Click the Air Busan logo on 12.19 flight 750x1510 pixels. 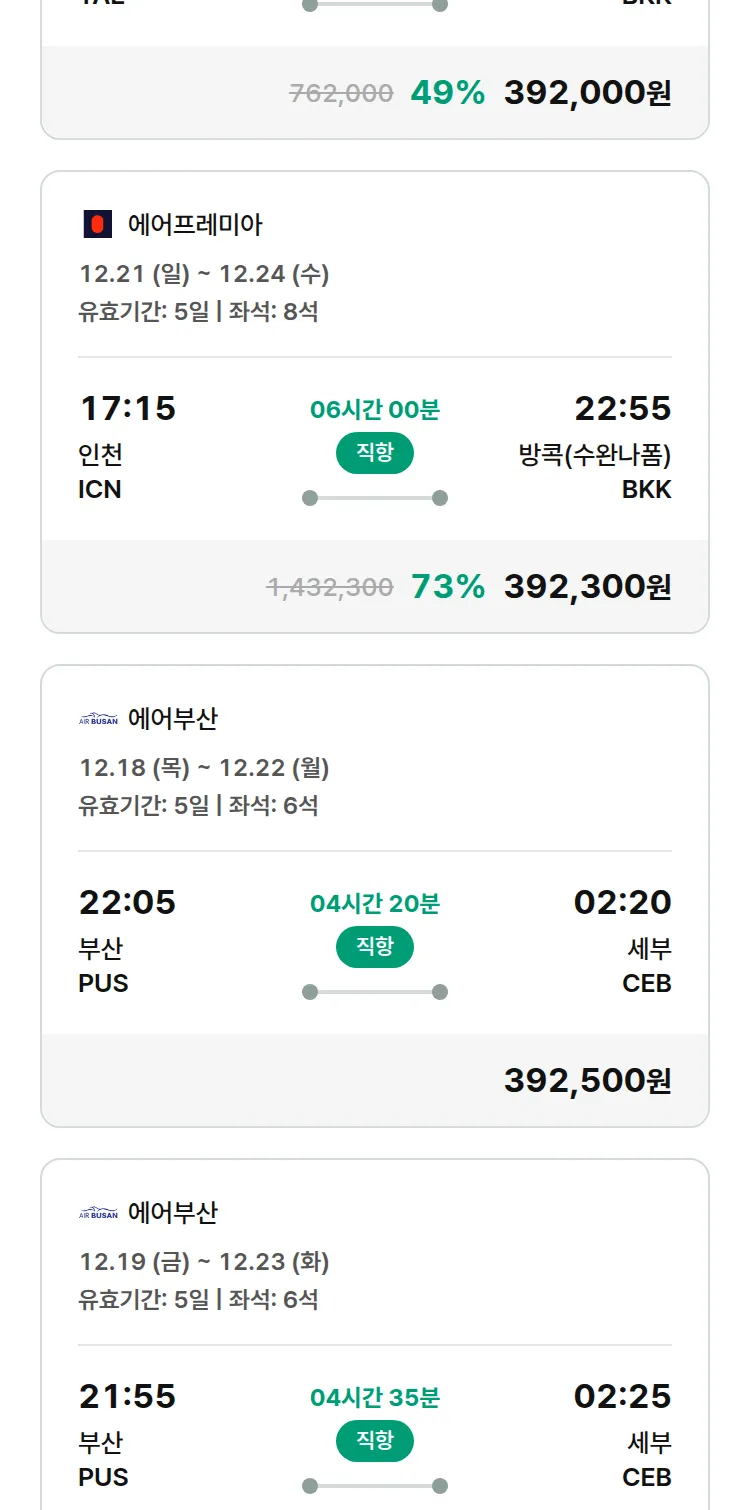click(x=98, y=1213)
